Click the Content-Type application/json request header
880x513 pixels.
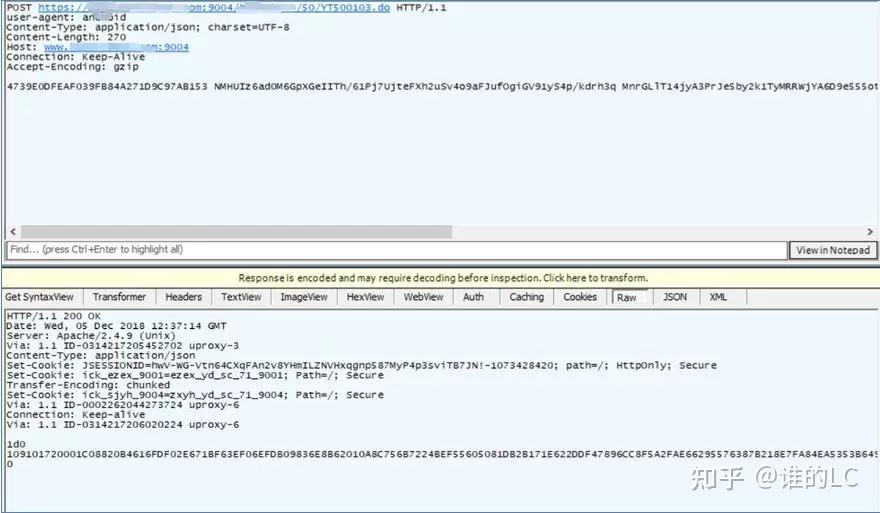[148, 28]
